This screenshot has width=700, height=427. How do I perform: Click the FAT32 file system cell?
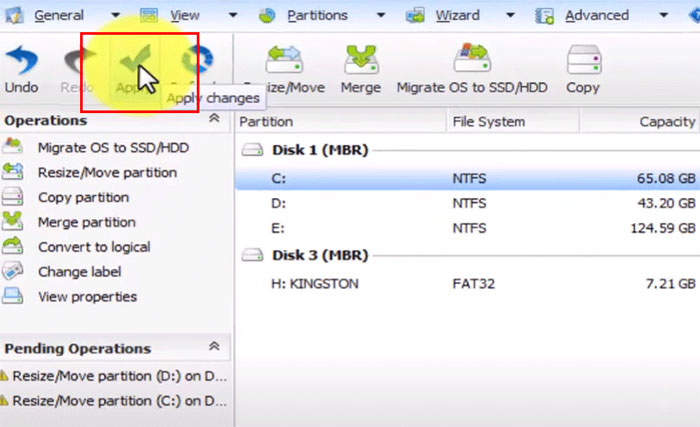(474, 284)
